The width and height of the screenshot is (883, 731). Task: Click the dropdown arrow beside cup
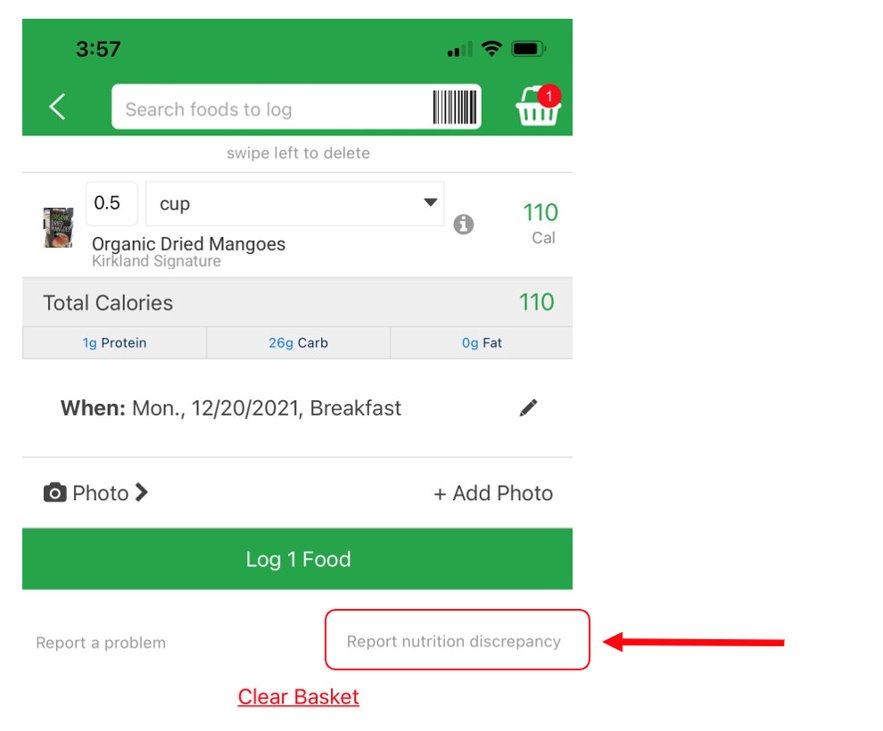coord(430,202)
